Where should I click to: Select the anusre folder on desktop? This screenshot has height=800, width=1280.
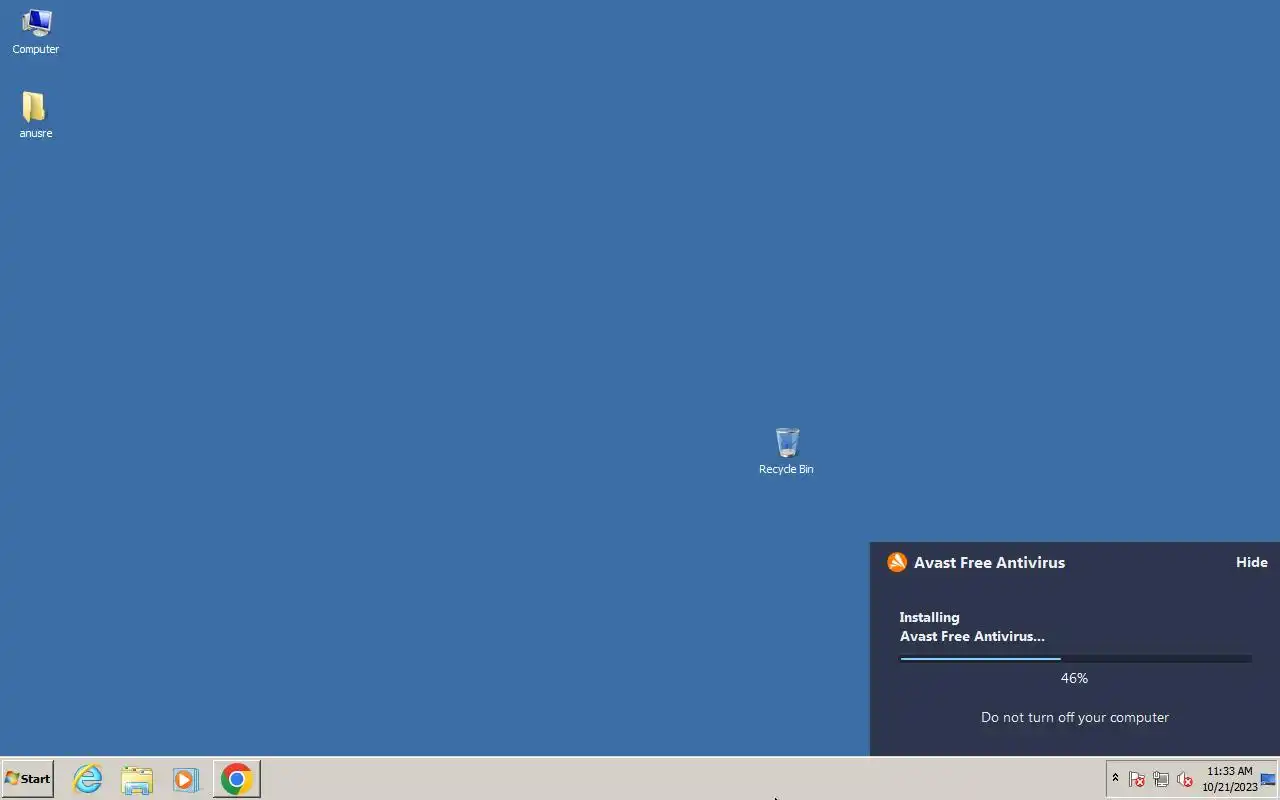tap(35, 115)
